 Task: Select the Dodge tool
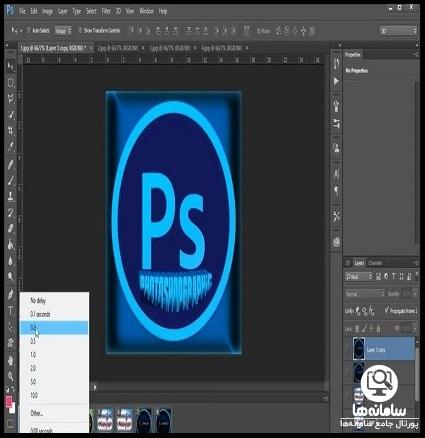click(11, 276)
